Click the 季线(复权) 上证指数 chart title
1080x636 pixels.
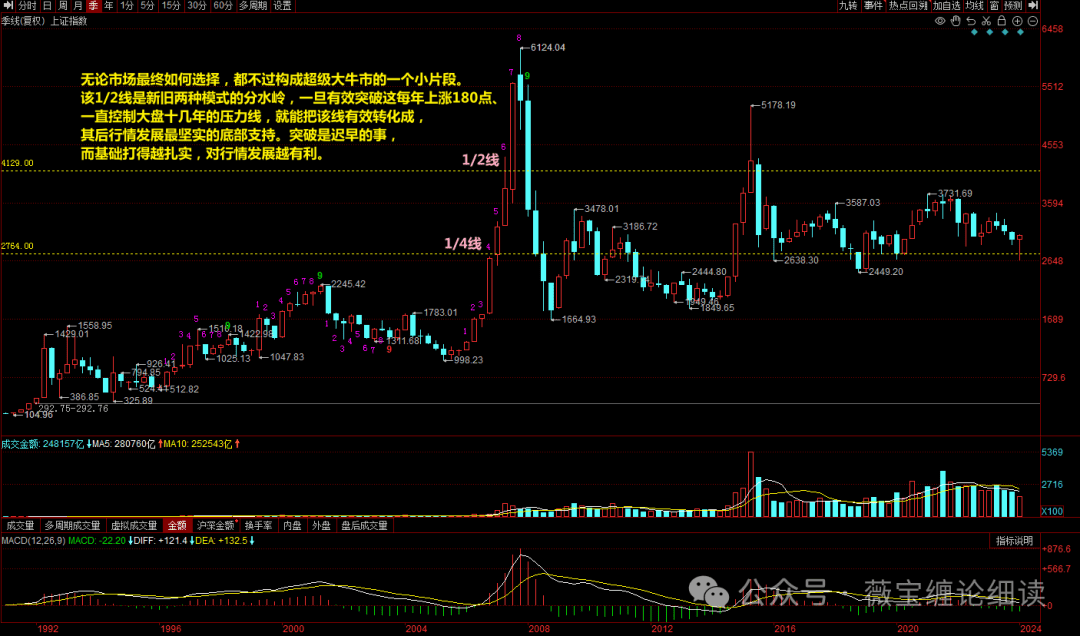44,21
